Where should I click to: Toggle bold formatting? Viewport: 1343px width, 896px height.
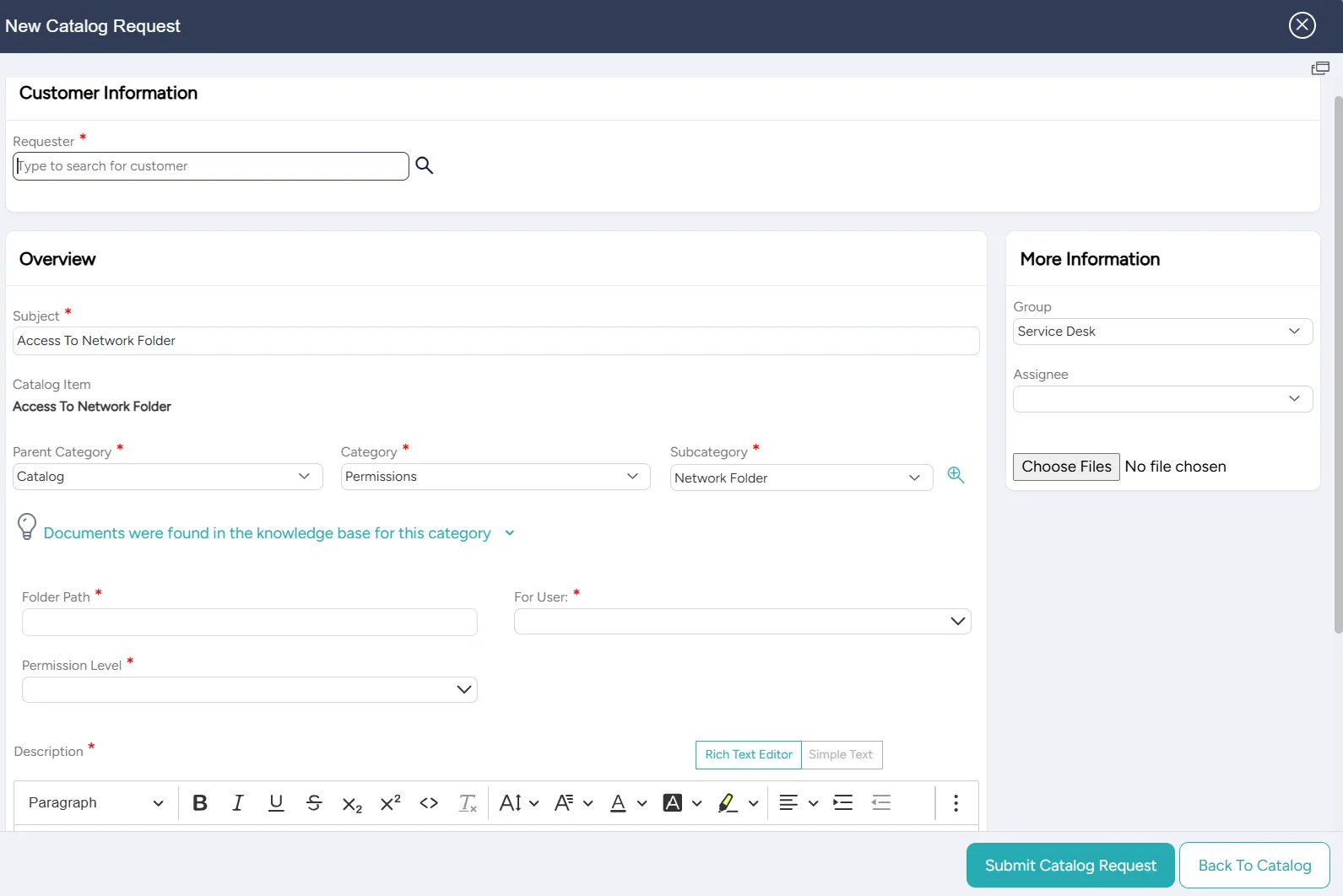point(200,803)
